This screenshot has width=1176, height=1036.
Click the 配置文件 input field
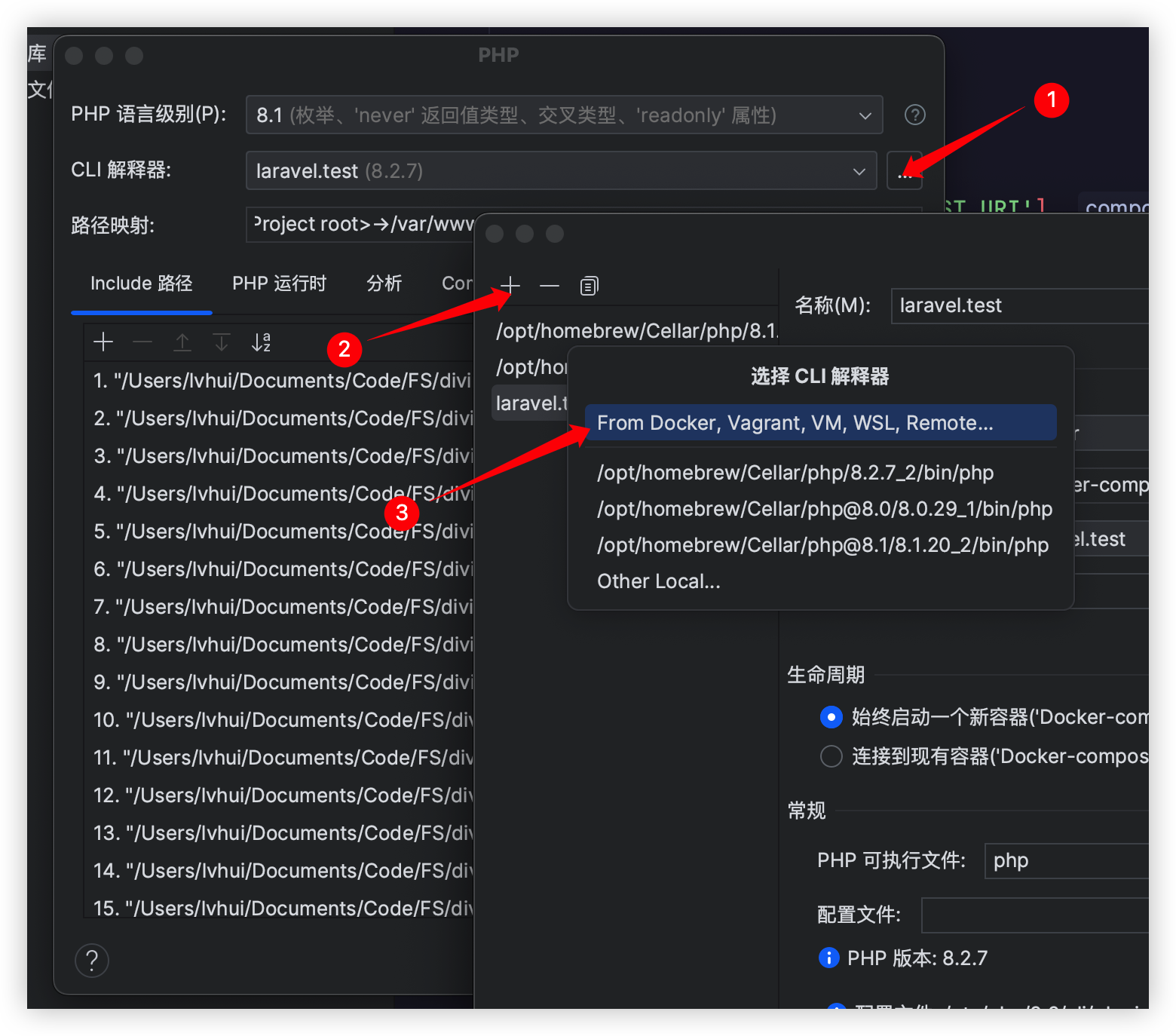click(1035, 915)
